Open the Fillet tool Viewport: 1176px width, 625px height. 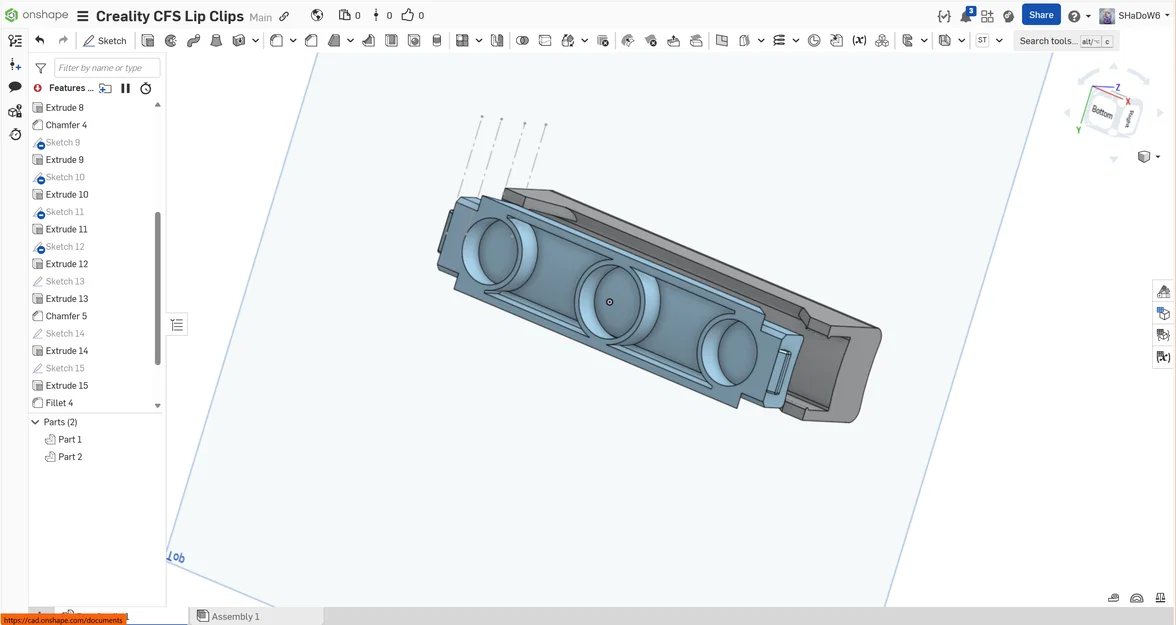tap(276, 41)
